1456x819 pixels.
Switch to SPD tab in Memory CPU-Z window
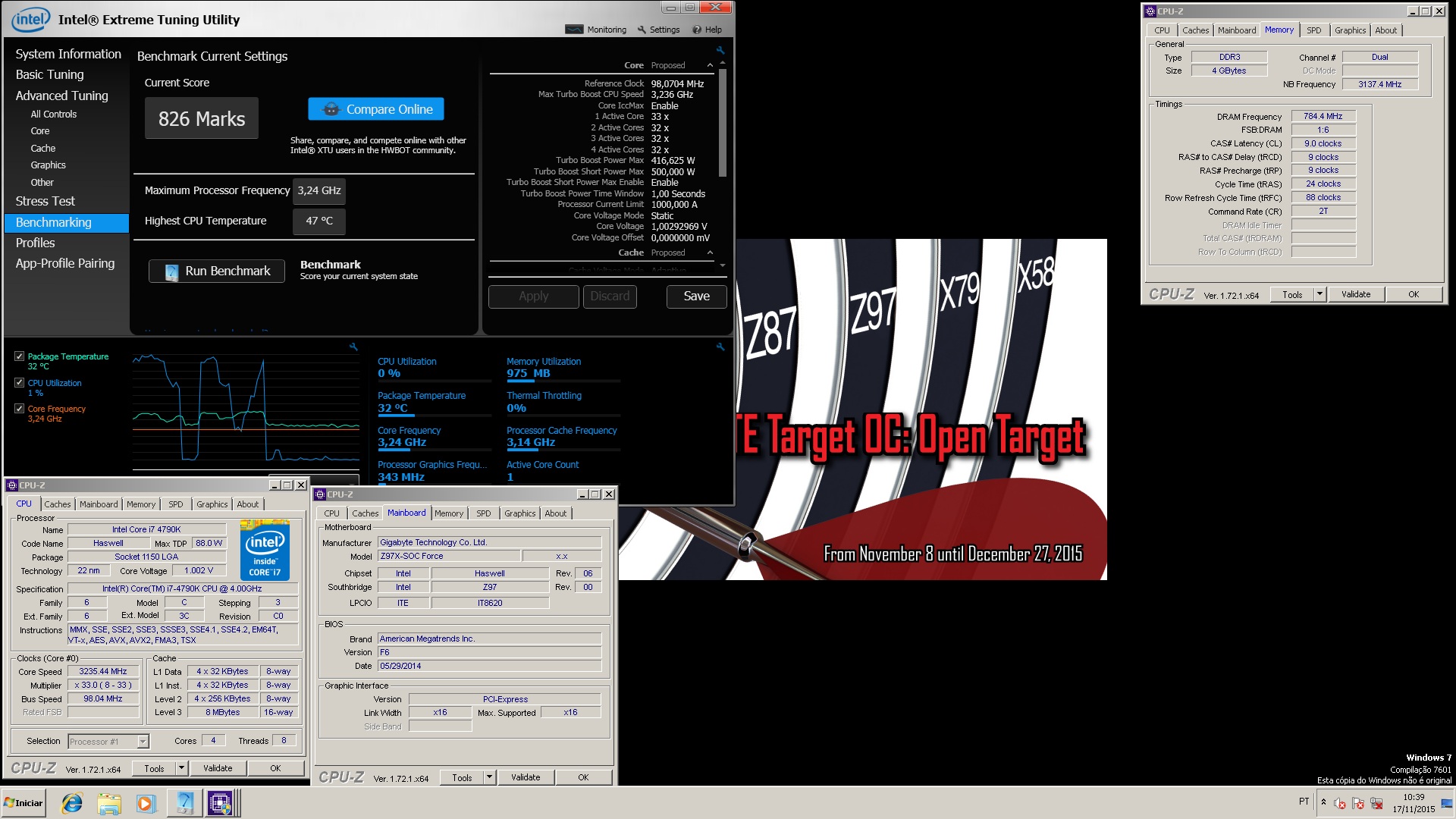1314,30
